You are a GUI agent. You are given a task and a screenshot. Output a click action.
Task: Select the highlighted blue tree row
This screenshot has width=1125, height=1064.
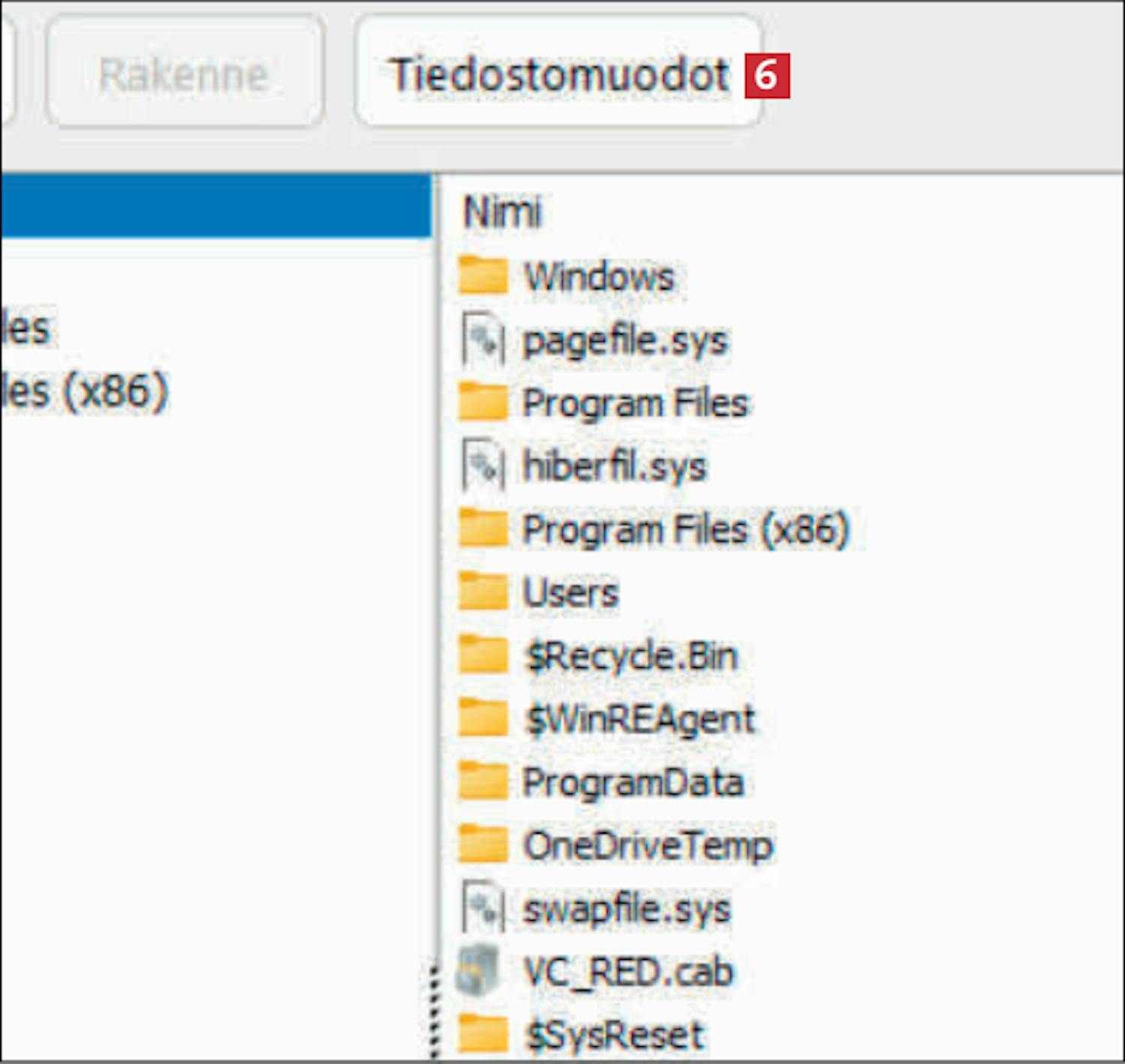(216, 206)
